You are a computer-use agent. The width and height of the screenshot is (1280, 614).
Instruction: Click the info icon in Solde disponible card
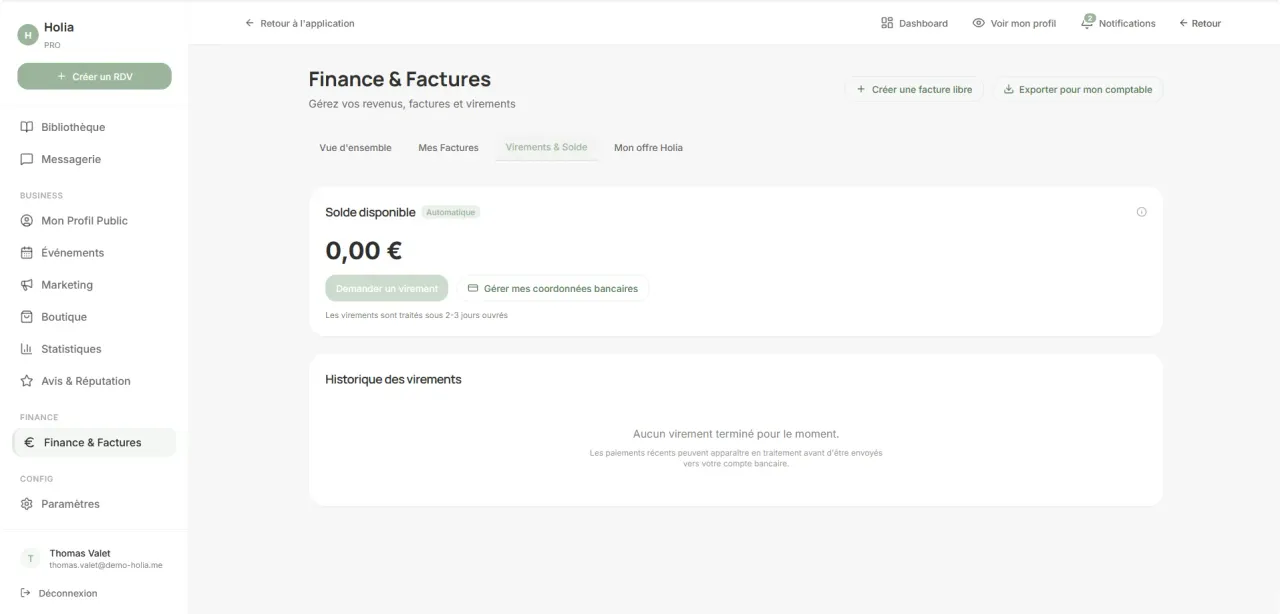point(1141,212)
